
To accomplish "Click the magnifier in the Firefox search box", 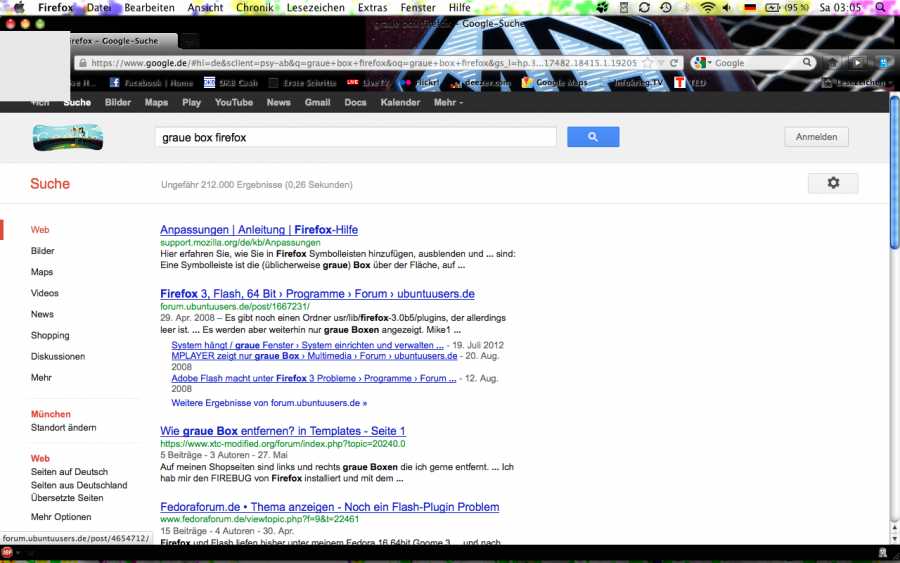I will (x=807, y=63).
